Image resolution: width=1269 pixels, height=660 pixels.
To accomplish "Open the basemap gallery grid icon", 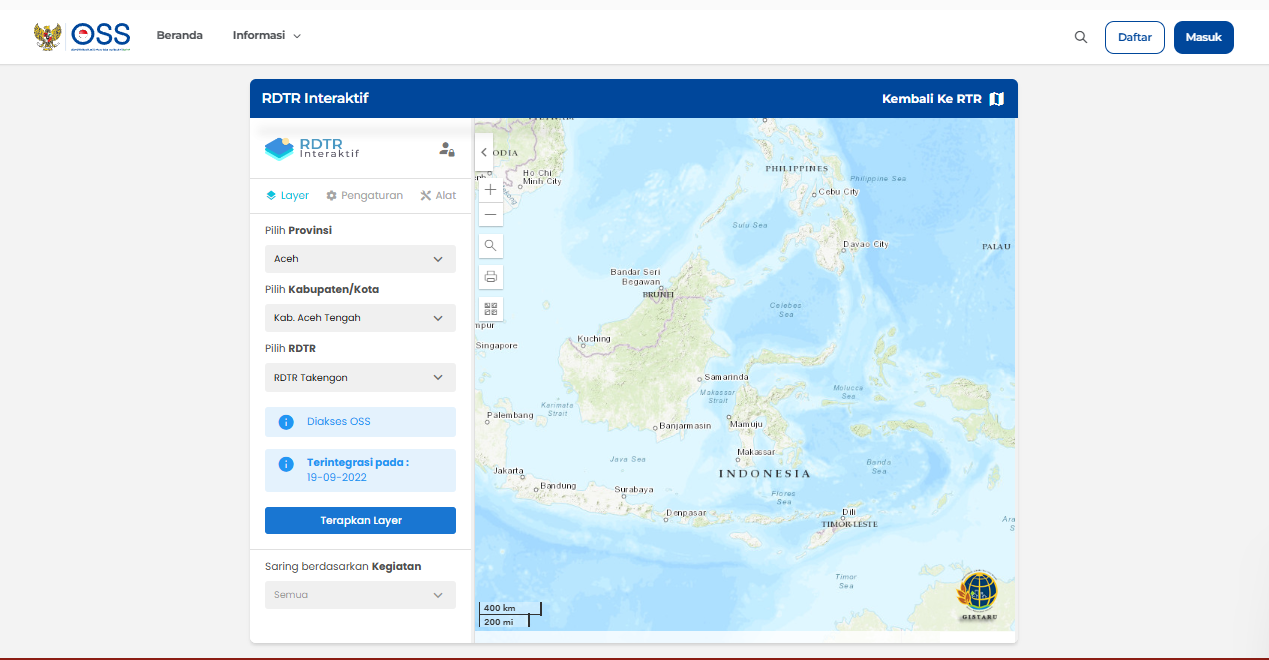I will [490, 308].
